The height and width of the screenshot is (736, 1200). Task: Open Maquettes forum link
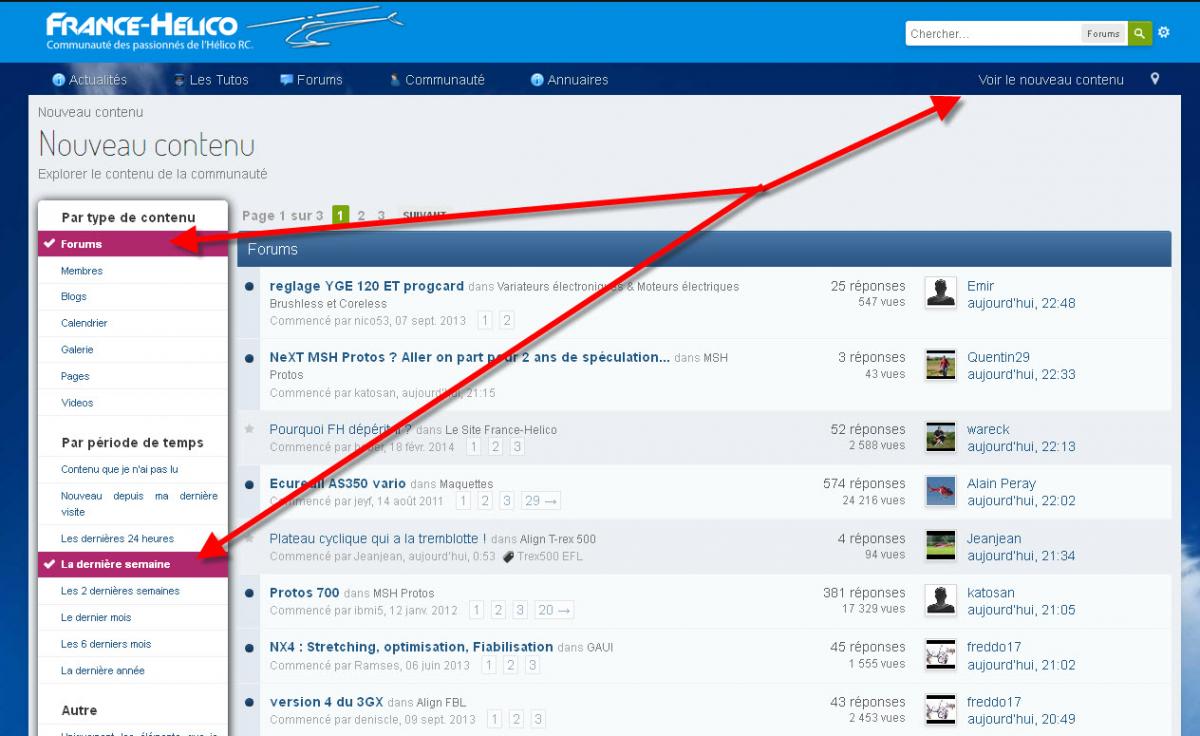pyautogui.click(x=466, y=484)
